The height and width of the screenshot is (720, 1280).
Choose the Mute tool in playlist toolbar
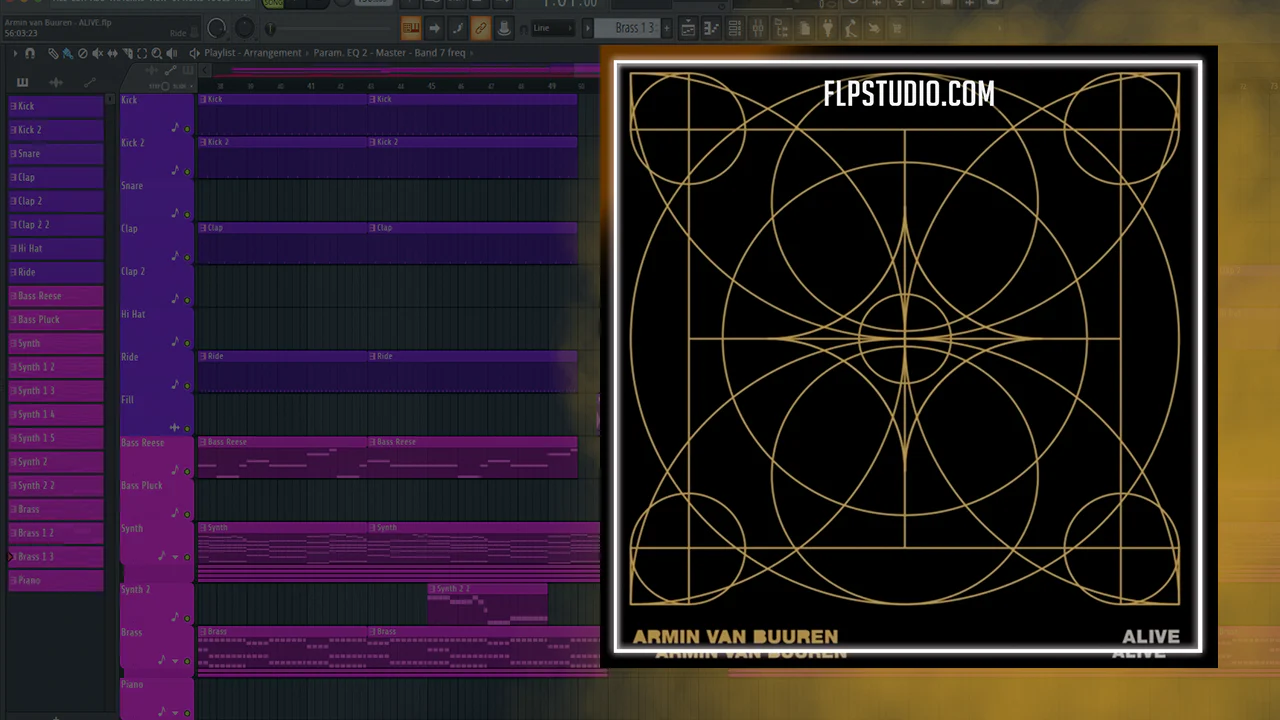click(97, 53)
